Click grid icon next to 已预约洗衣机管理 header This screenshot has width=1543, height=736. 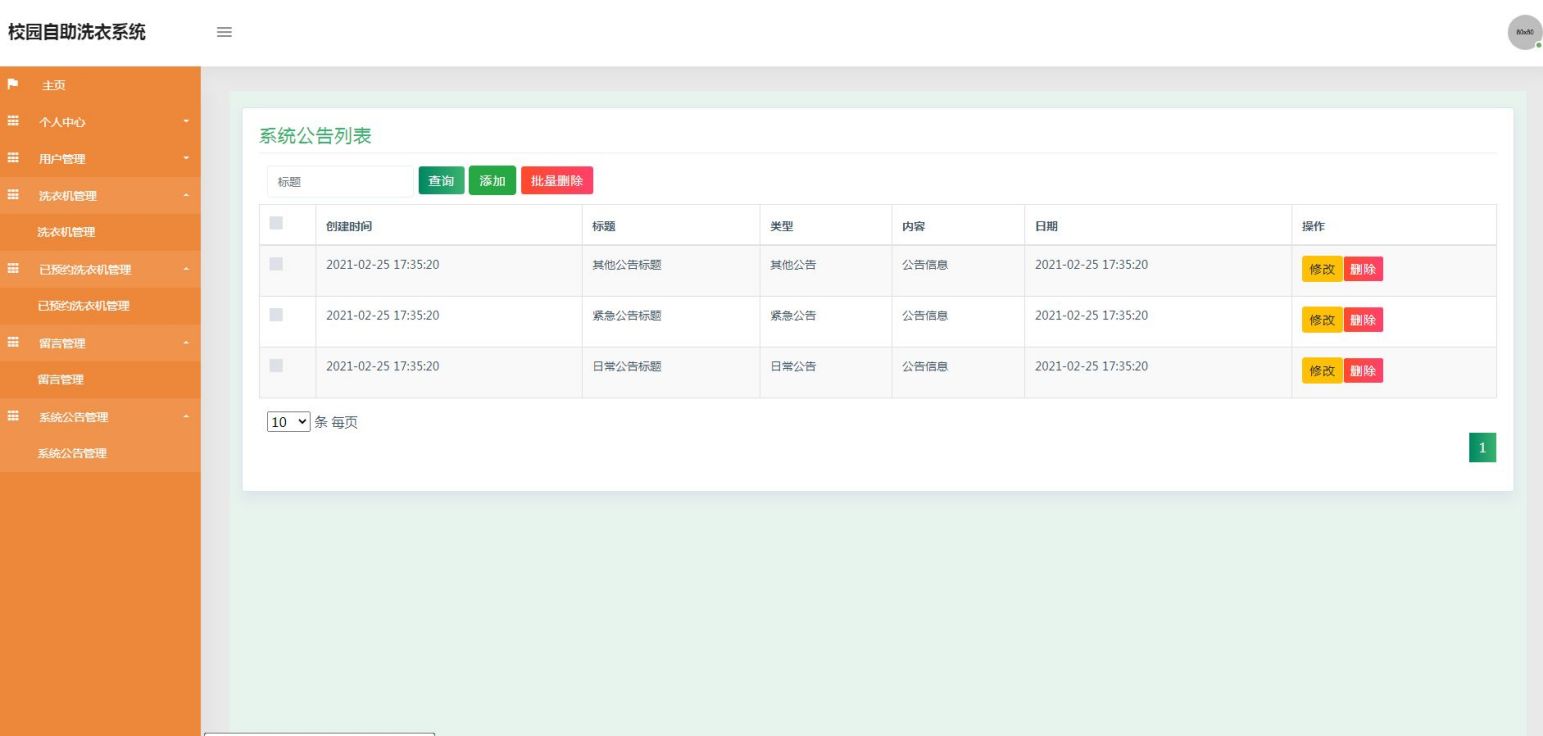pyautogui.click(x=13, y=269)
